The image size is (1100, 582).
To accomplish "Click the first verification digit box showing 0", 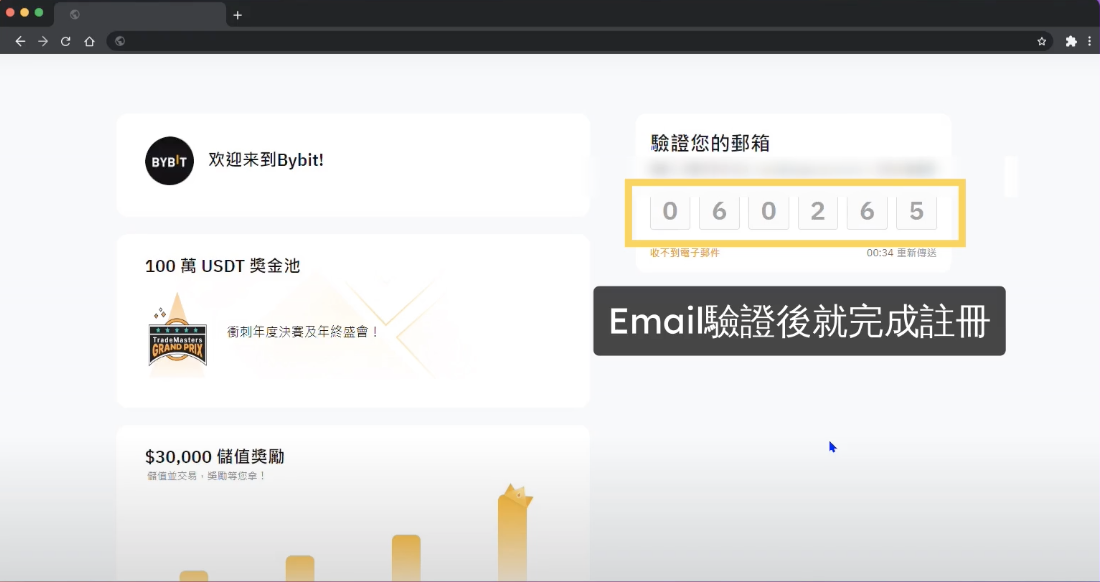I will tap(670, 212).
